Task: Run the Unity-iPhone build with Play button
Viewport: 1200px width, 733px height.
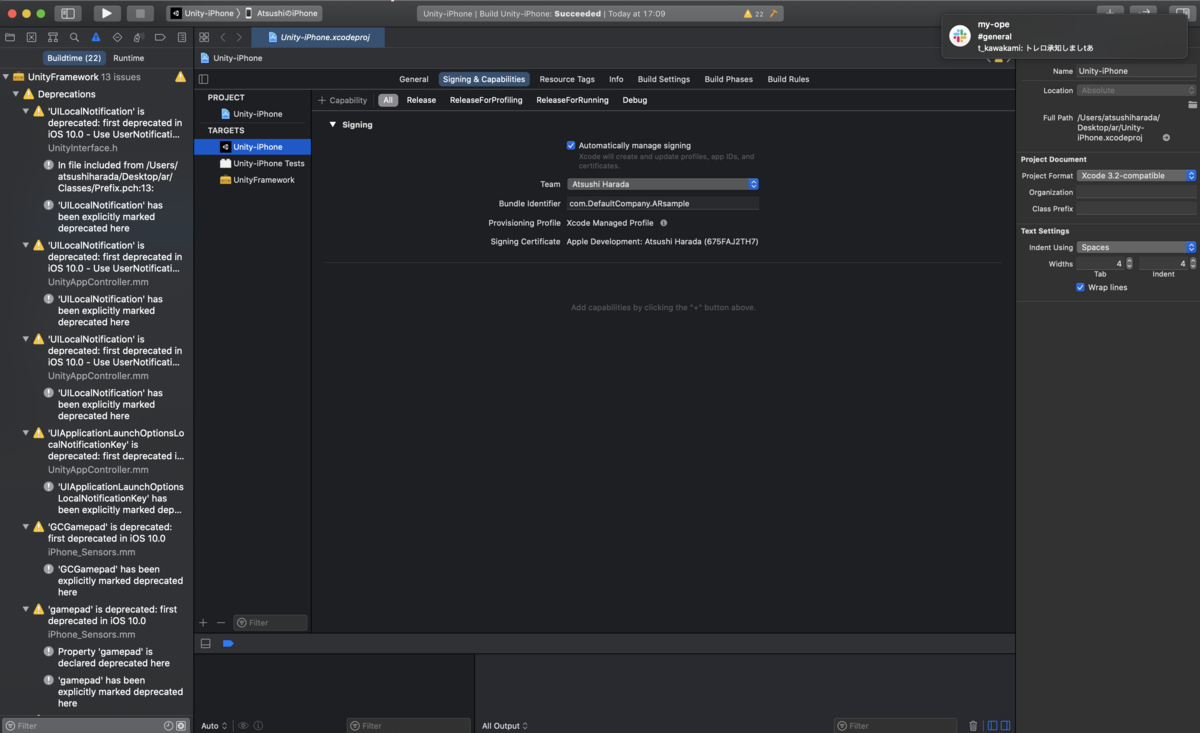Action: coord(106,14)
